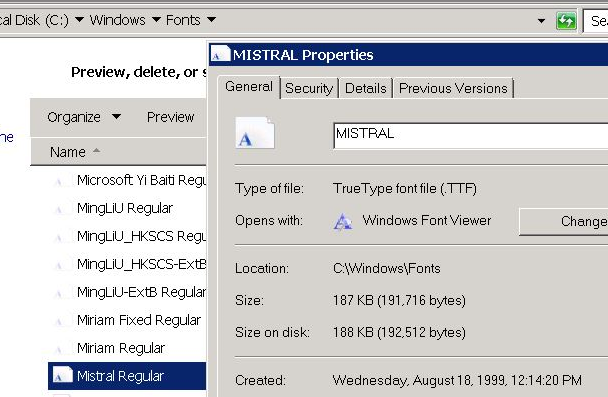Select the Mistral Regular font icon
608x397 pixels.
(62, 375)
